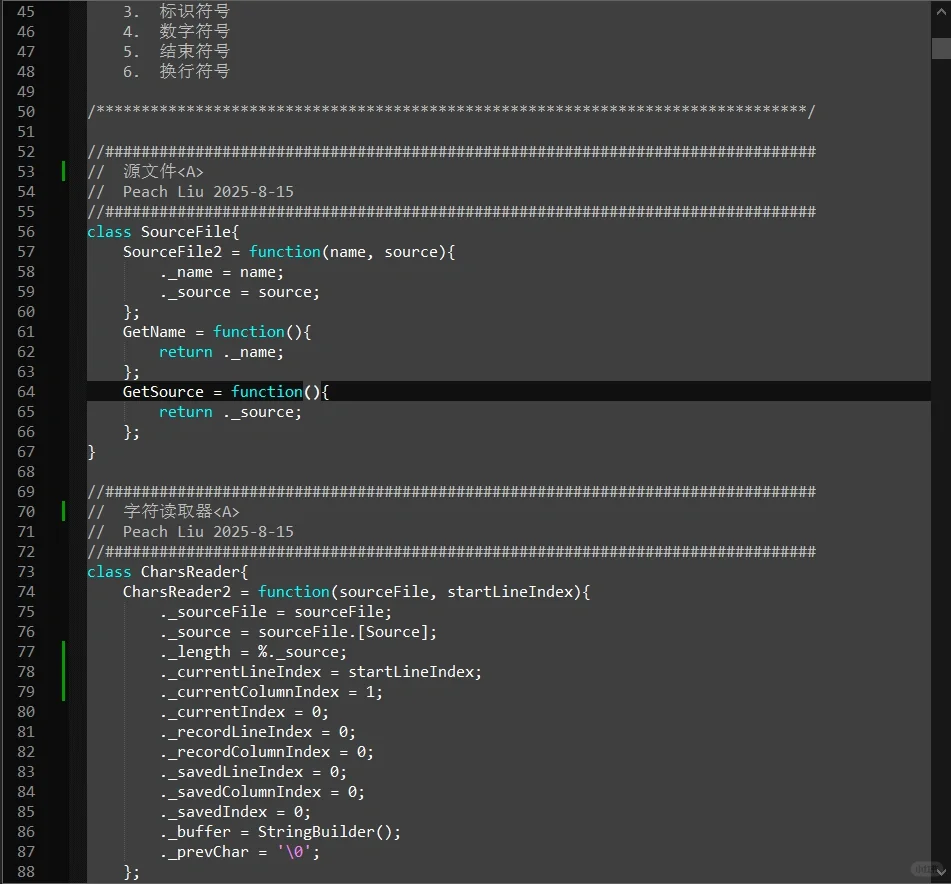
Task: Click '._length = %._source;' statement
Action: coord(253,652)
